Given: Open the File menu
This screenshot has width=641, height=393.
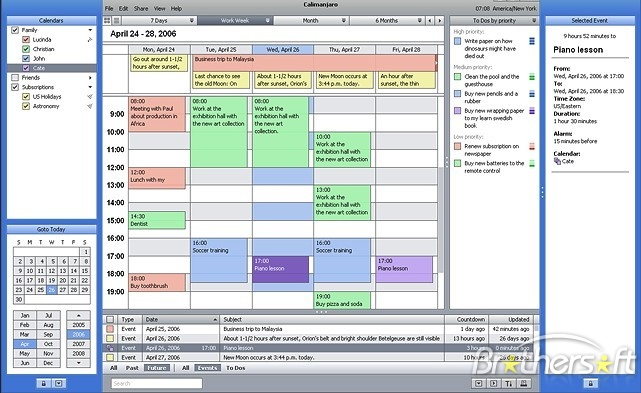Looking at the screenshot, I should [109, 9].
